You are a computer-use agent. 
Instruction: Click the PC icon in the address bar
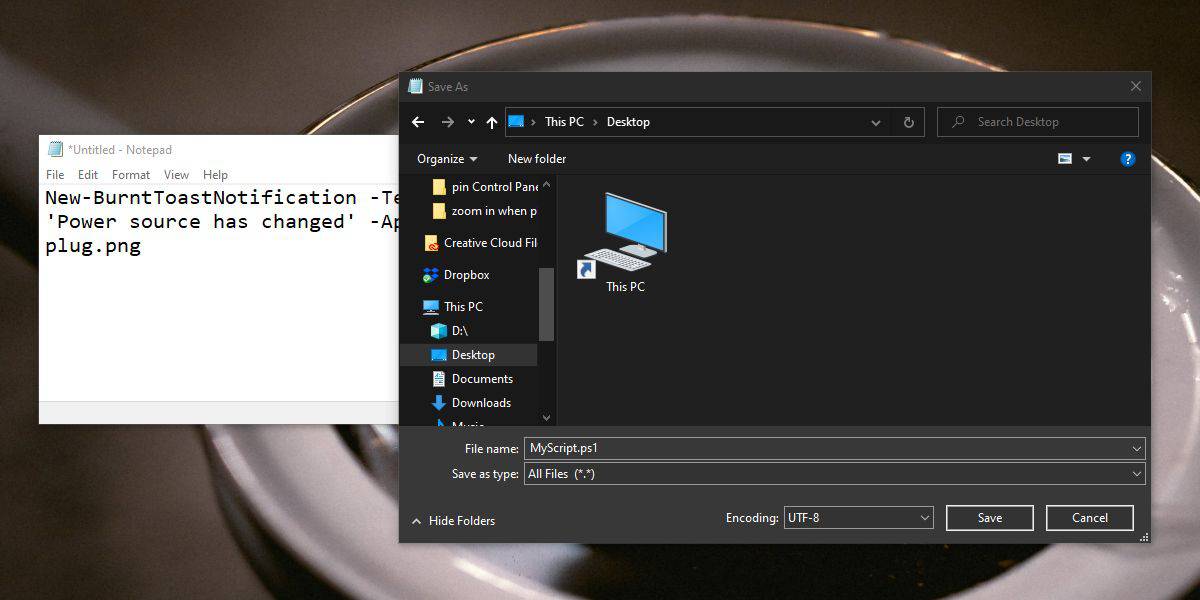coord(517,122)
